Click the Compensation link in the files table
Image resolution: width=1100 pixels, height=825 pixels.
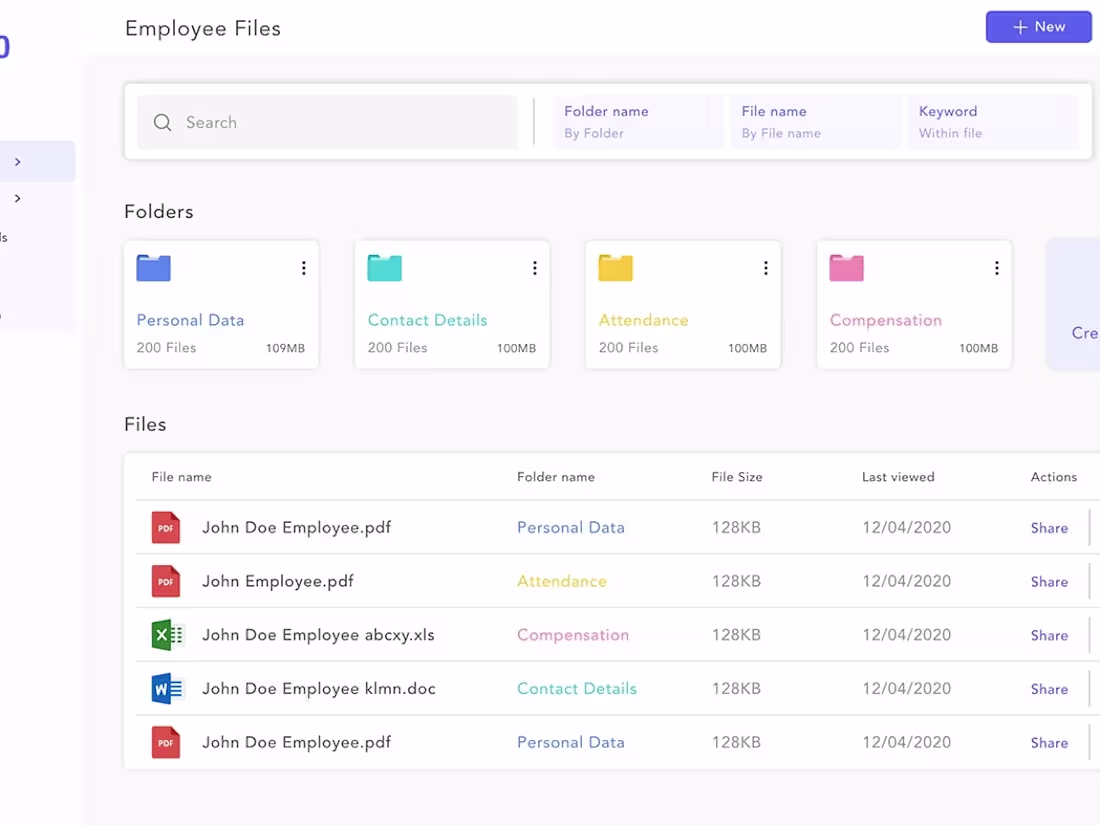(x=573, y=634)
